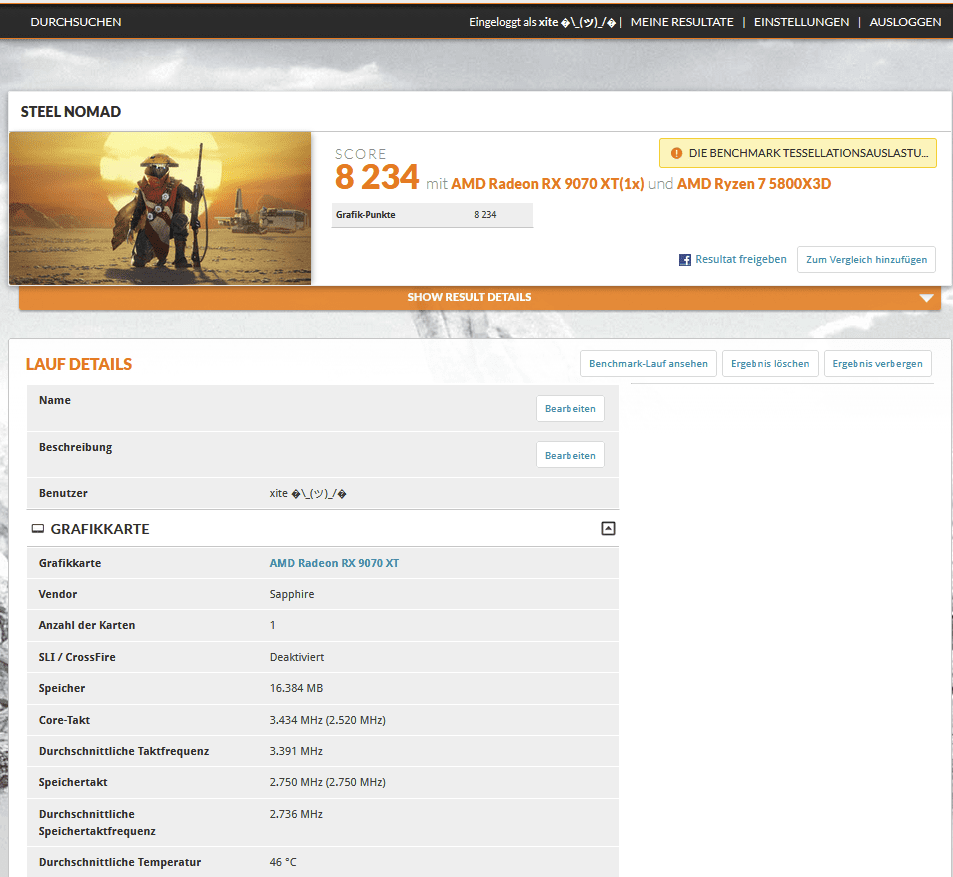Click Resultat freigeben link
Screen dimensions: 953x877
(740, 260)
